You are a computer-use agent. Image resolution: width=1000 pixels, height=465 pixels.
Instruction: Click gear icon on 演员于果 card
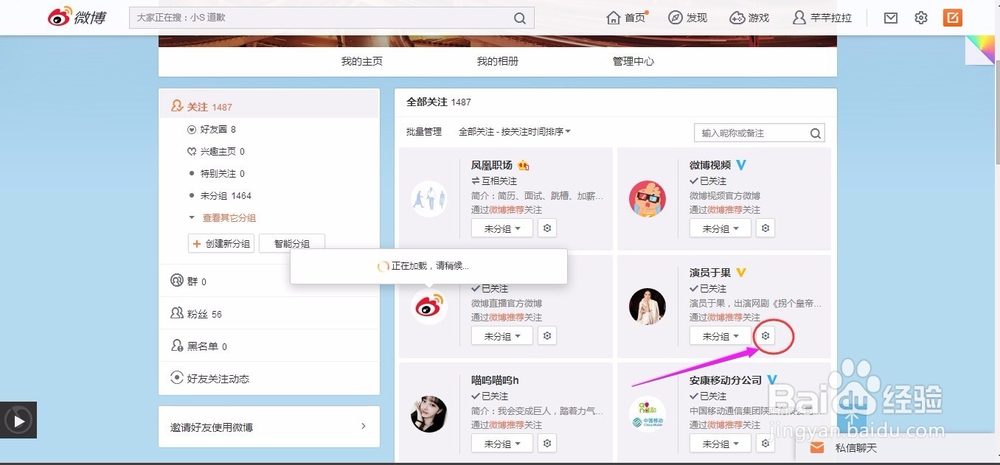click(765, 335)
